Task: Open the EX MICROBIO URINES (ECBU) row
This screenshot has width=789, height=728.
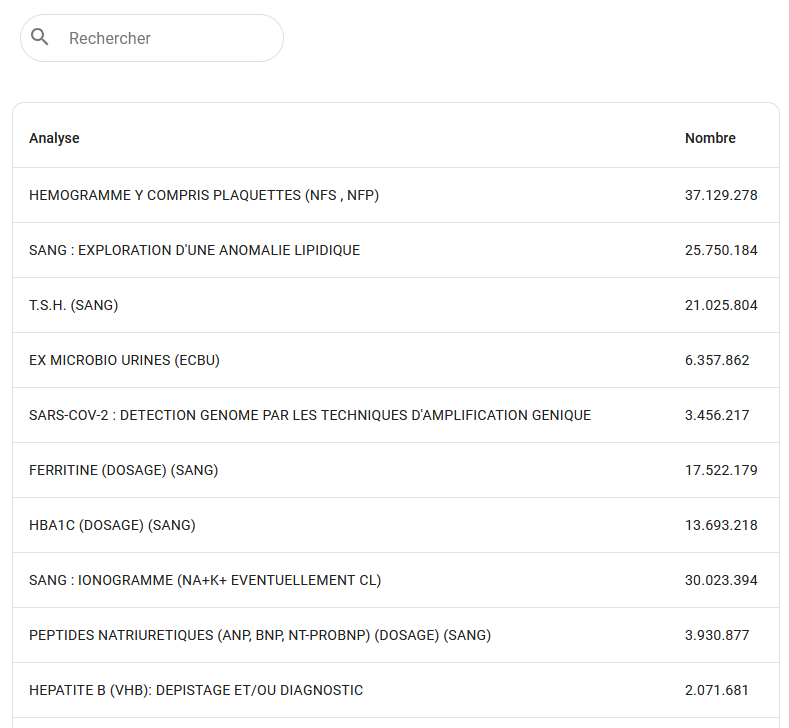Action: [124, 360]
